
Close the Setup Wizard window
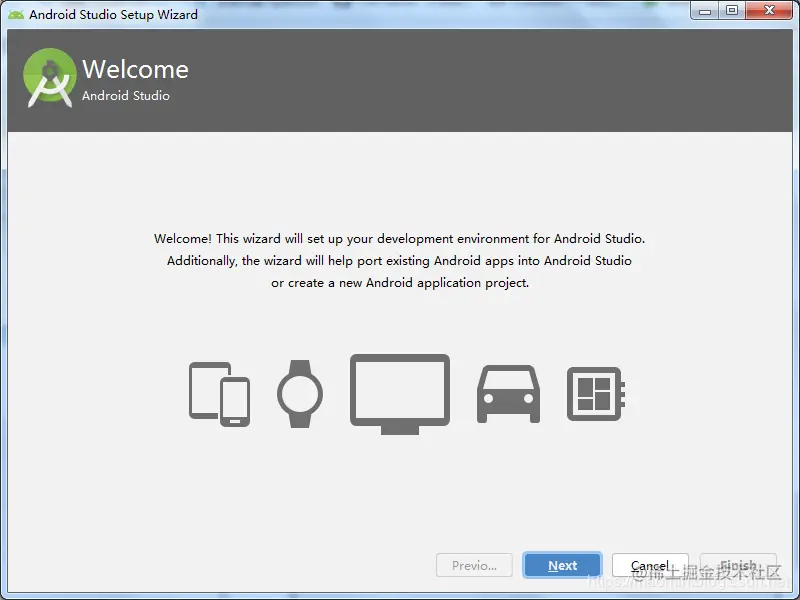pyautogui.click(x=769, y=10)
